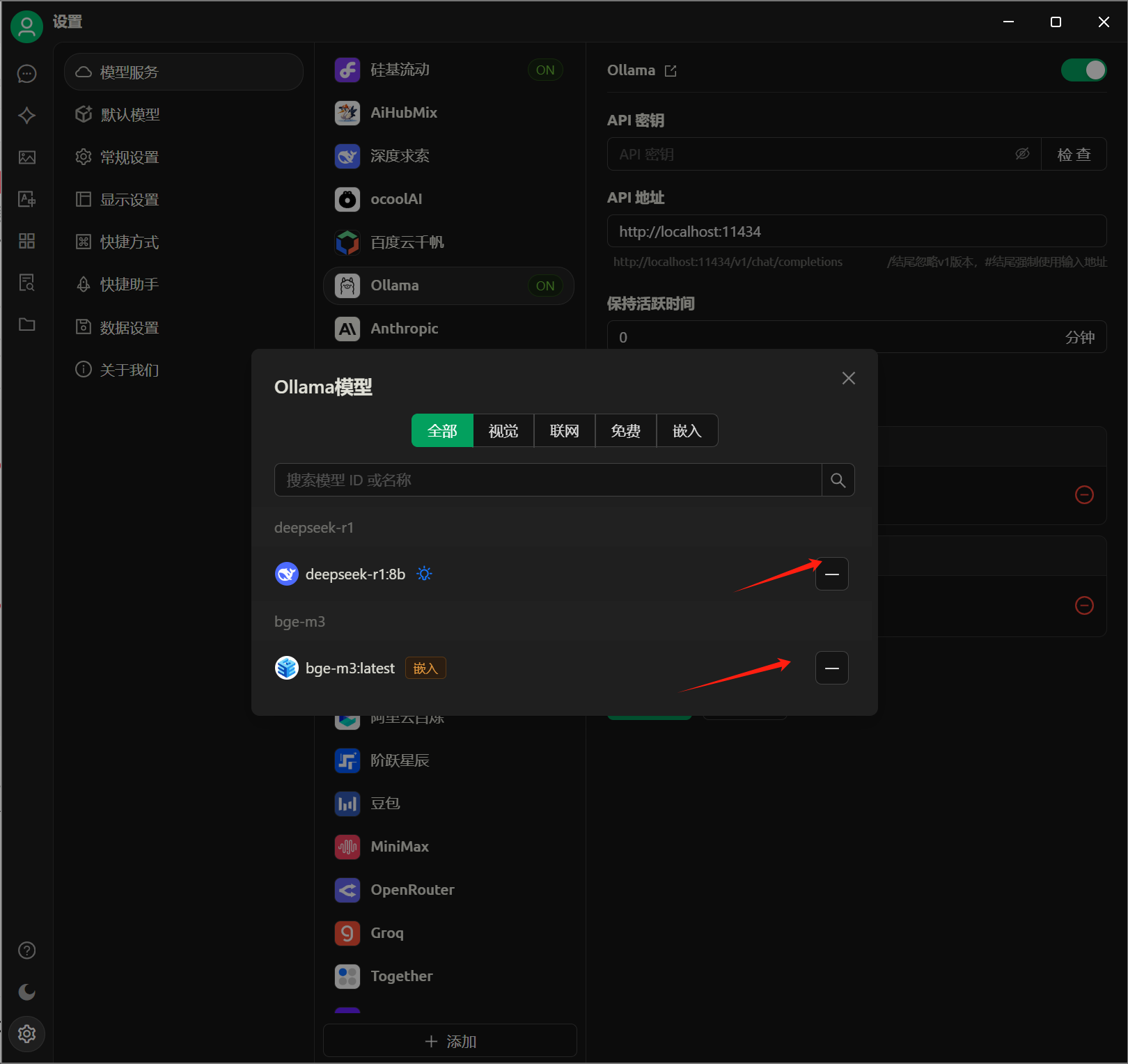
Task: Open the files folder sidebar icon
Action: click(26, 324)
